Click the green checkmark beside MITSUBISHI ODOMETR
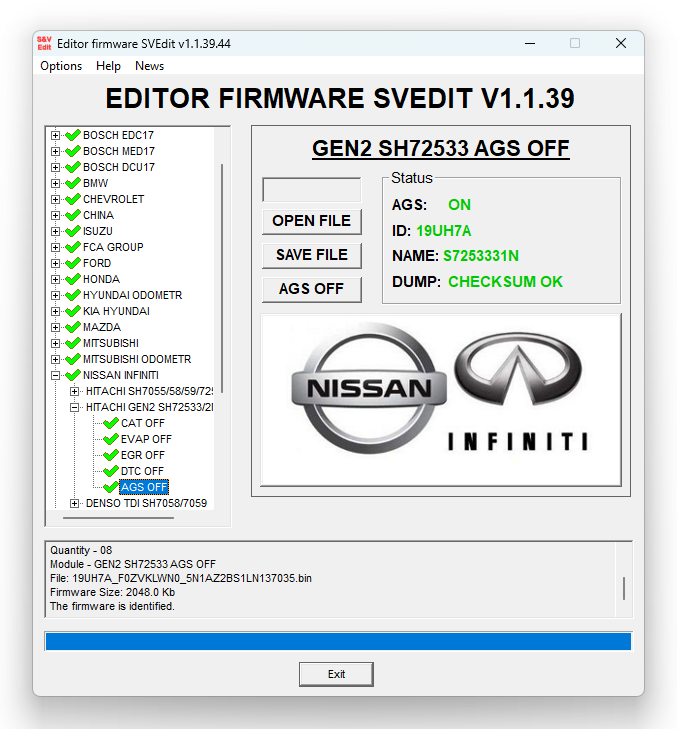The width and height of the screenshot is (677, 729). 73,359
